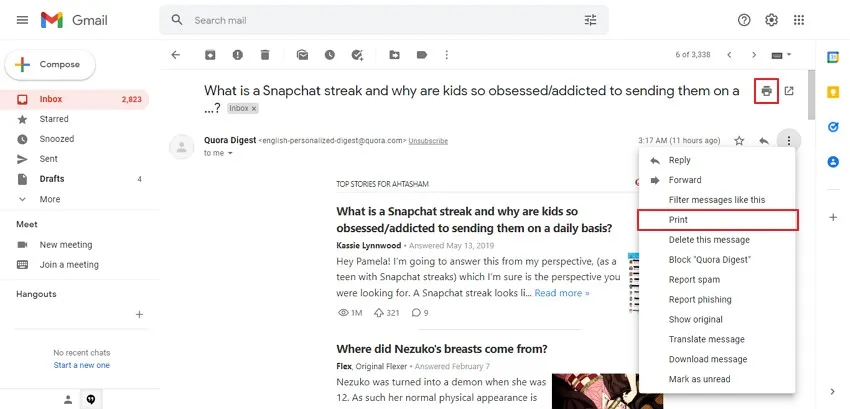Click the Unsubscribe link
The image size is (850, 409).
coord(428,141)
